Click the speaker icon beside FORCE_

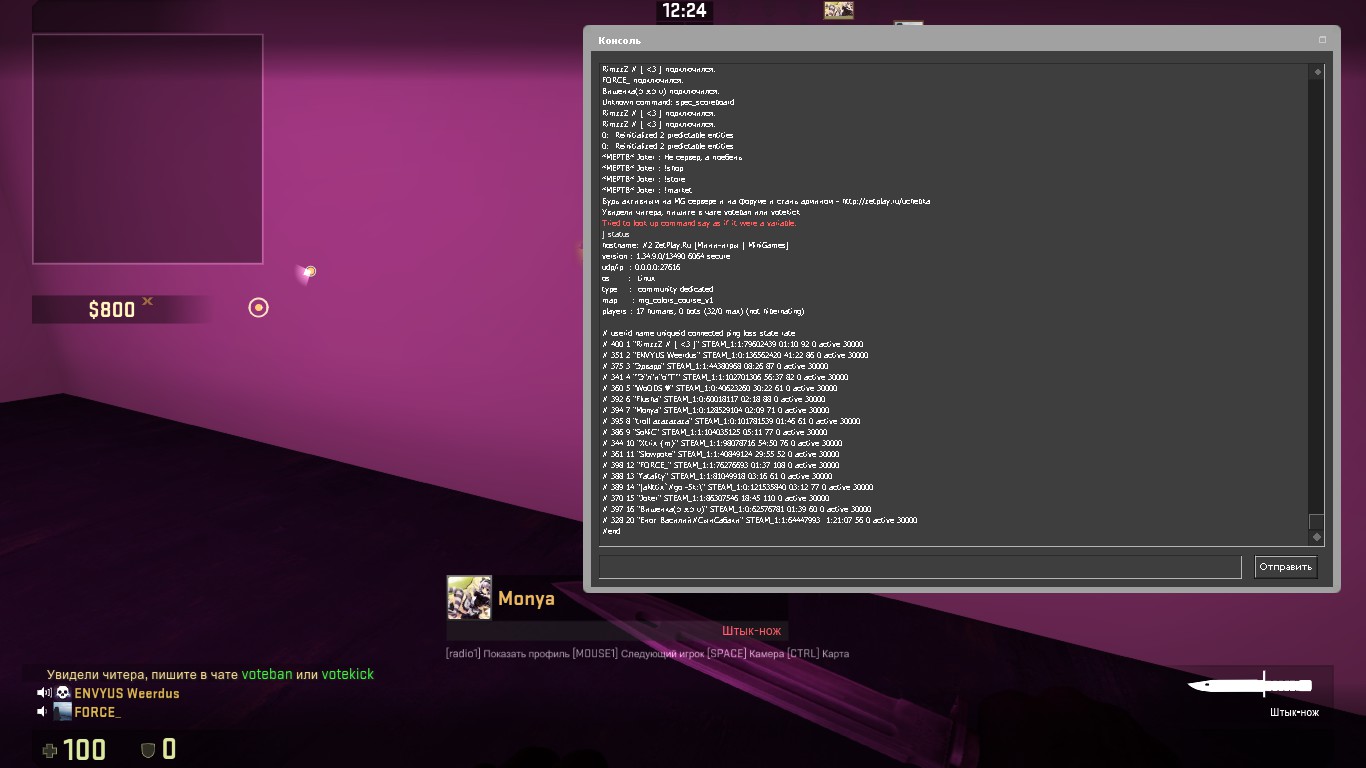pos(44,712)
